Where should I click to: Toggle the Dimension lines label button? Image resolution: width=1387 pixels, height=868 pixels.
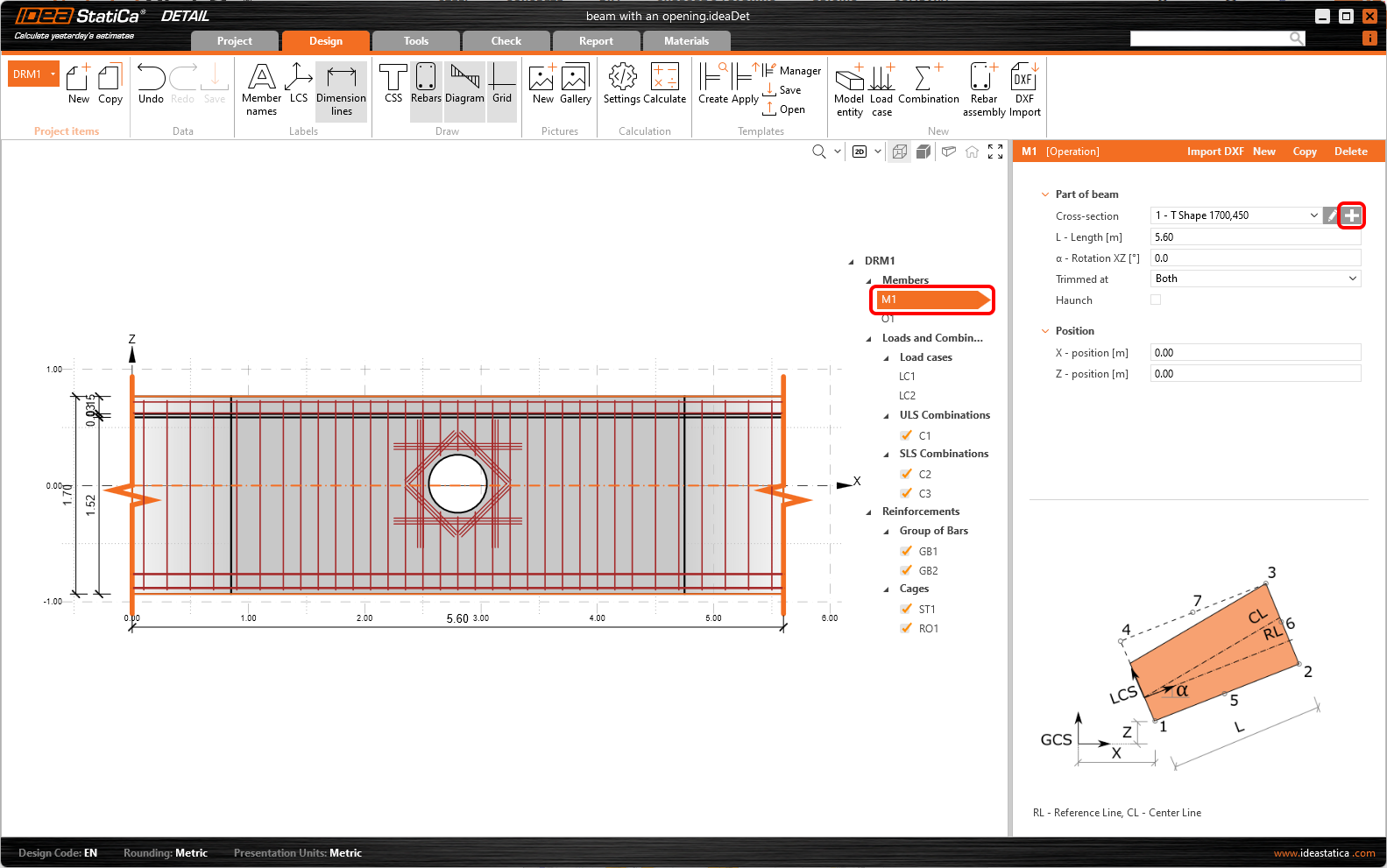(341, 79)
